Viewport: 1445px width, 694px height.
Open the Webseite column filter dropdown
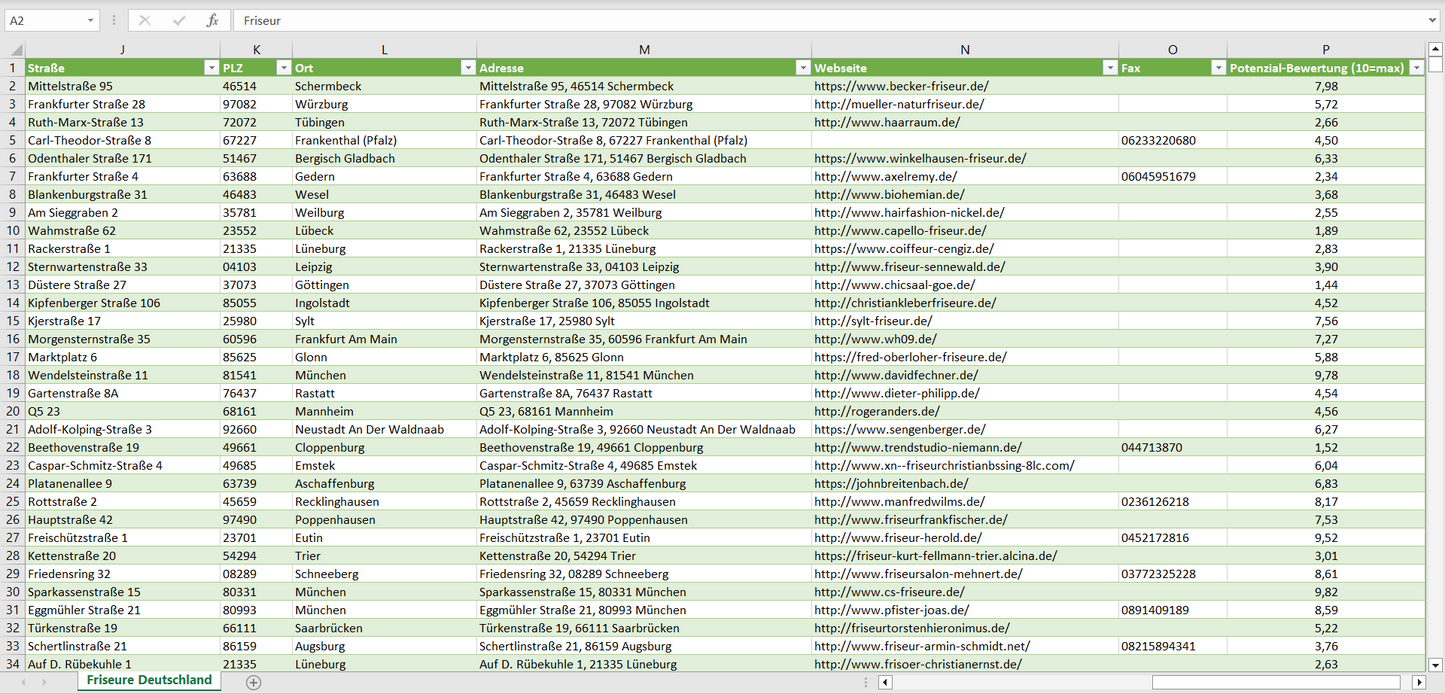1108,68
